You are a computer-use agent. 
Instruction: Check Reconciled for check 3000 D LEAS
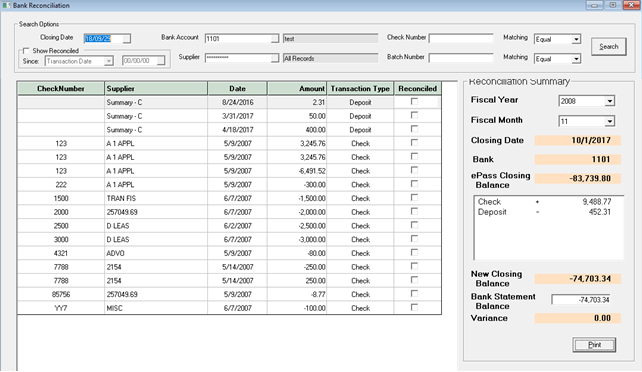click(414, 239)
